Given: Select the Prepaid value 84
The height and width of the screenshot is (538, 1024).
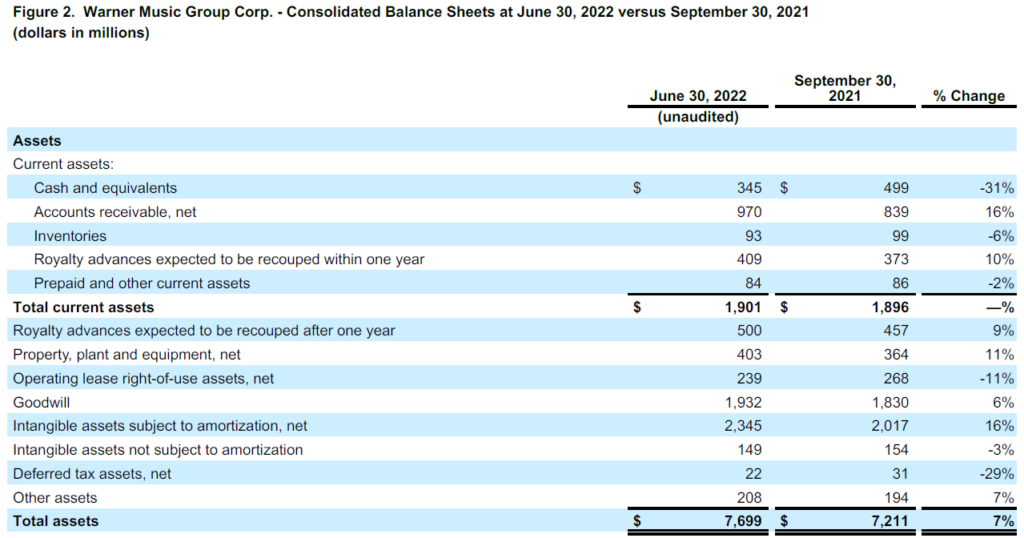Looking at the screenshot, I should pos(753,283).
